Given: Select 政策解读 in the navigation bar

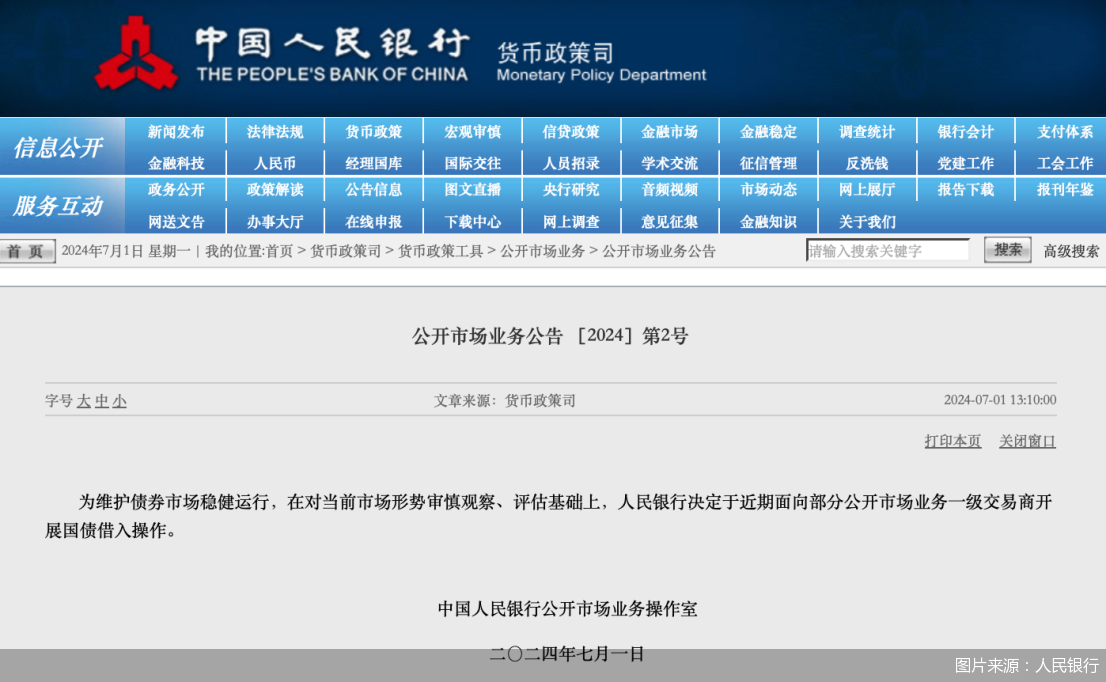Looking at the screenshot, I should click(274, 190).
